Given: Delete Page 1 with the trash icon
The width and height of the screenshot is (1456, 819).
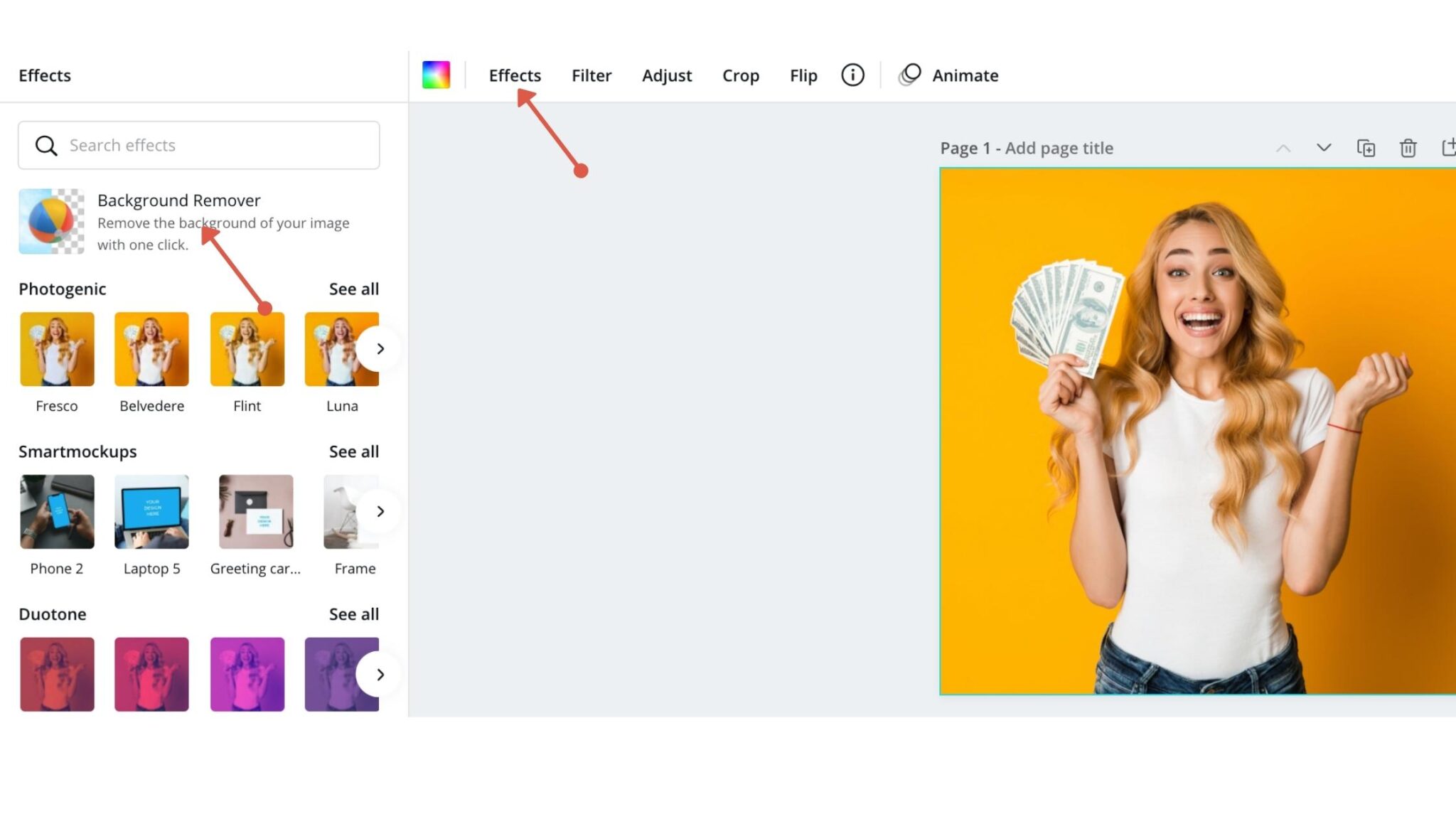Looking at the screenshot, I should point(1407,148).
